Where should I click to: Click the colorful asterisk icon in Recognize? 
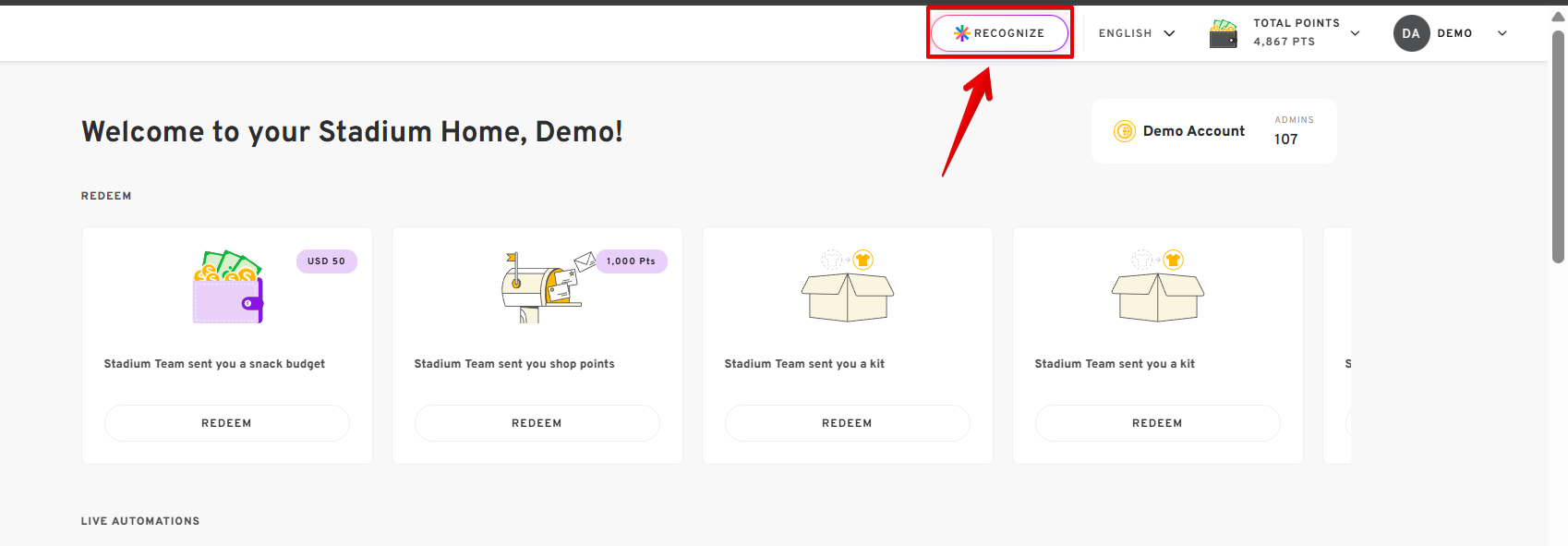click(x=961, y=33)
